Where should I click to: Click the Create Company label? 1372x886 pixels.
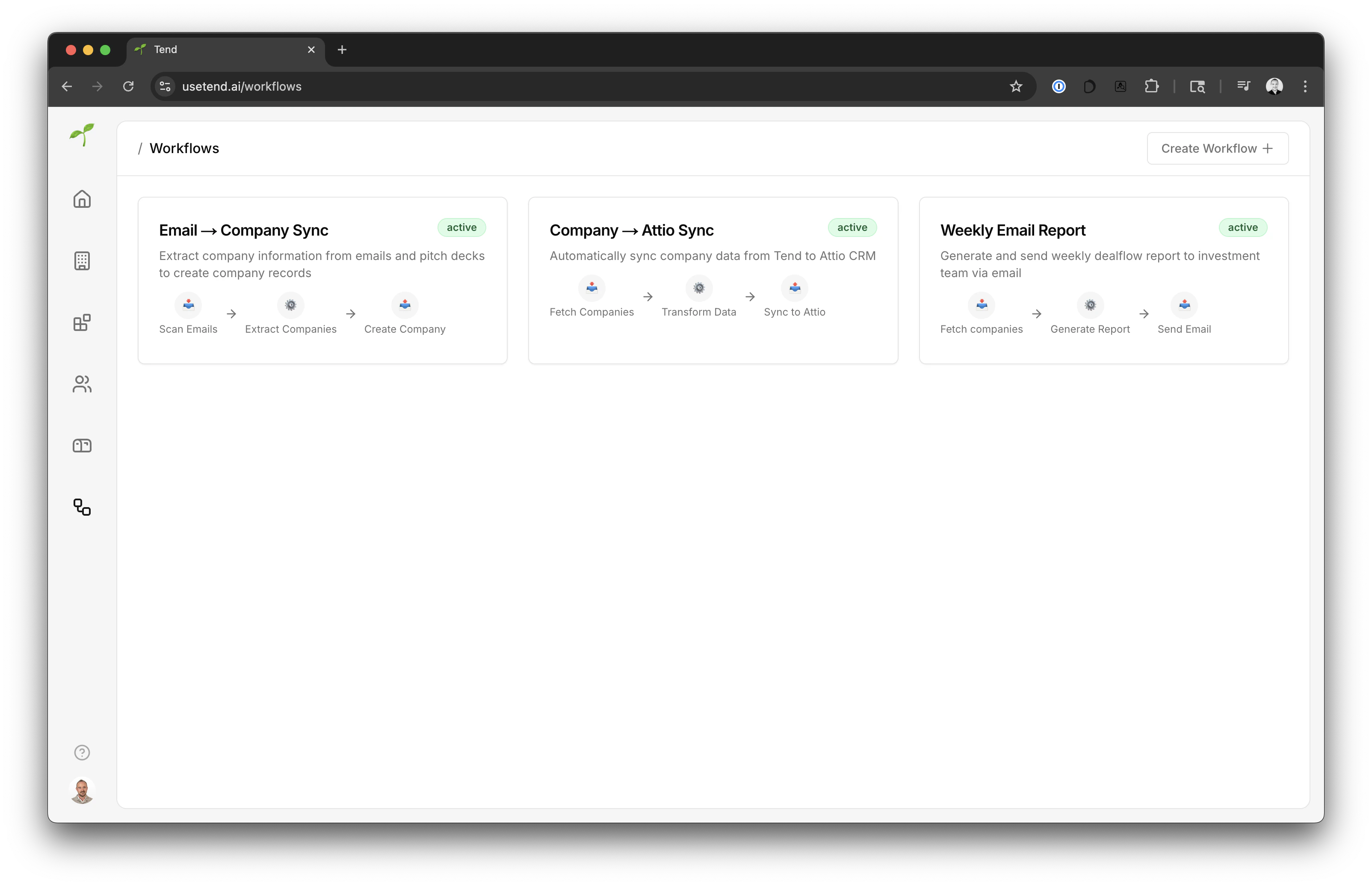click(405, 329)
